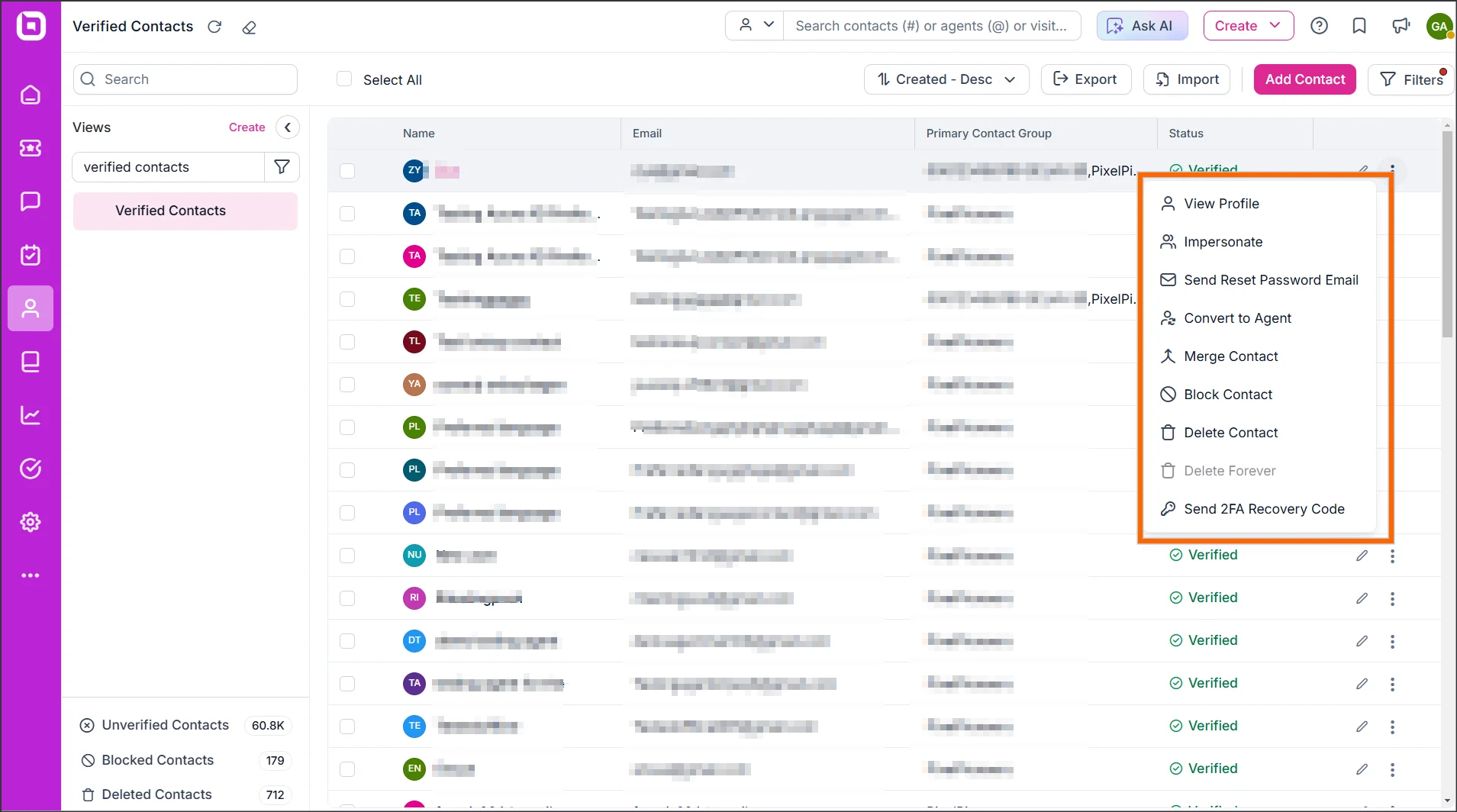Check the YA contact row checkbox
The height and width of the screenshot is (812, 1457).
pyautogui.click(x=347, y=385)
